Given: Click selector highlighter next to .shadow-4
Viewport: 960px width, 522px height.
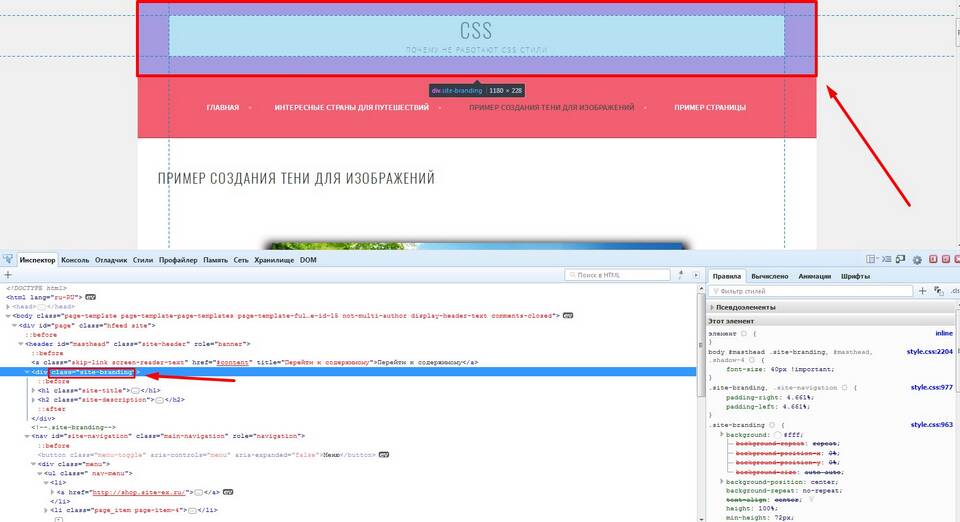Looking at the screenshot, I should click(752, 360).
